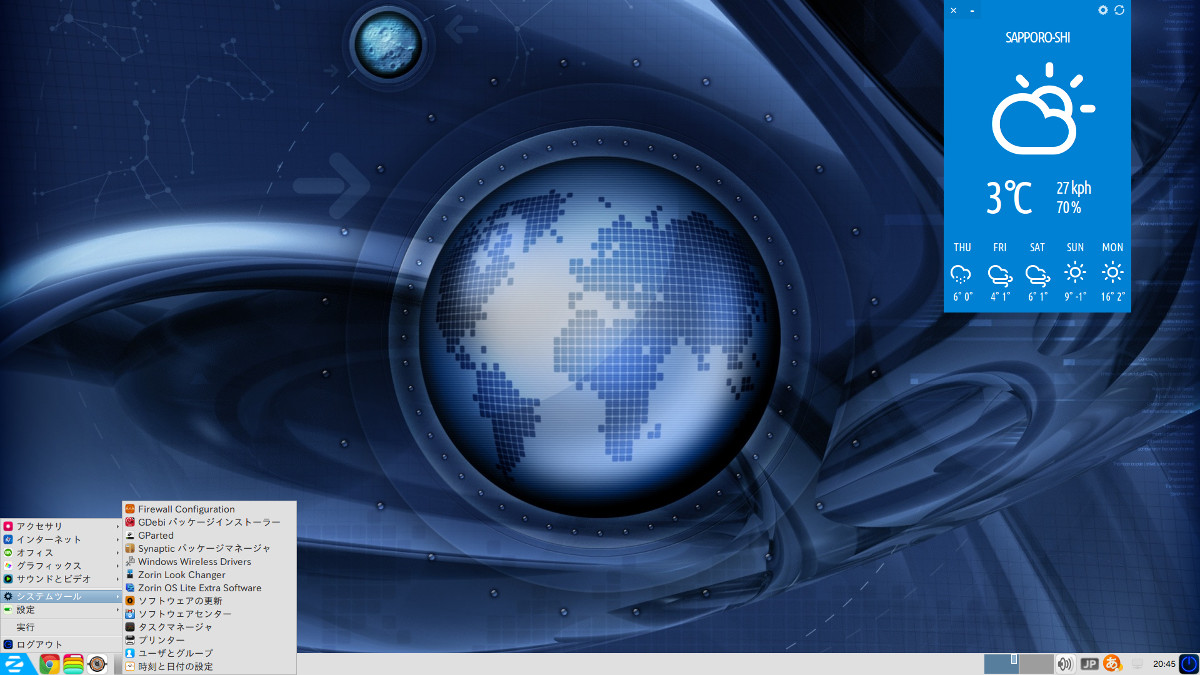Refresh the weather widget data

pyautogui.click(x=1119, y=10)
